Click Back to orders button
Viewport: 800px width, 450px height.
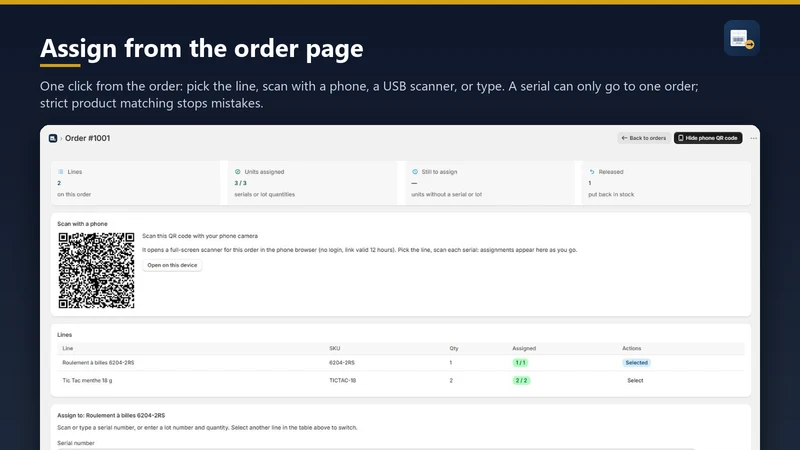644,138
